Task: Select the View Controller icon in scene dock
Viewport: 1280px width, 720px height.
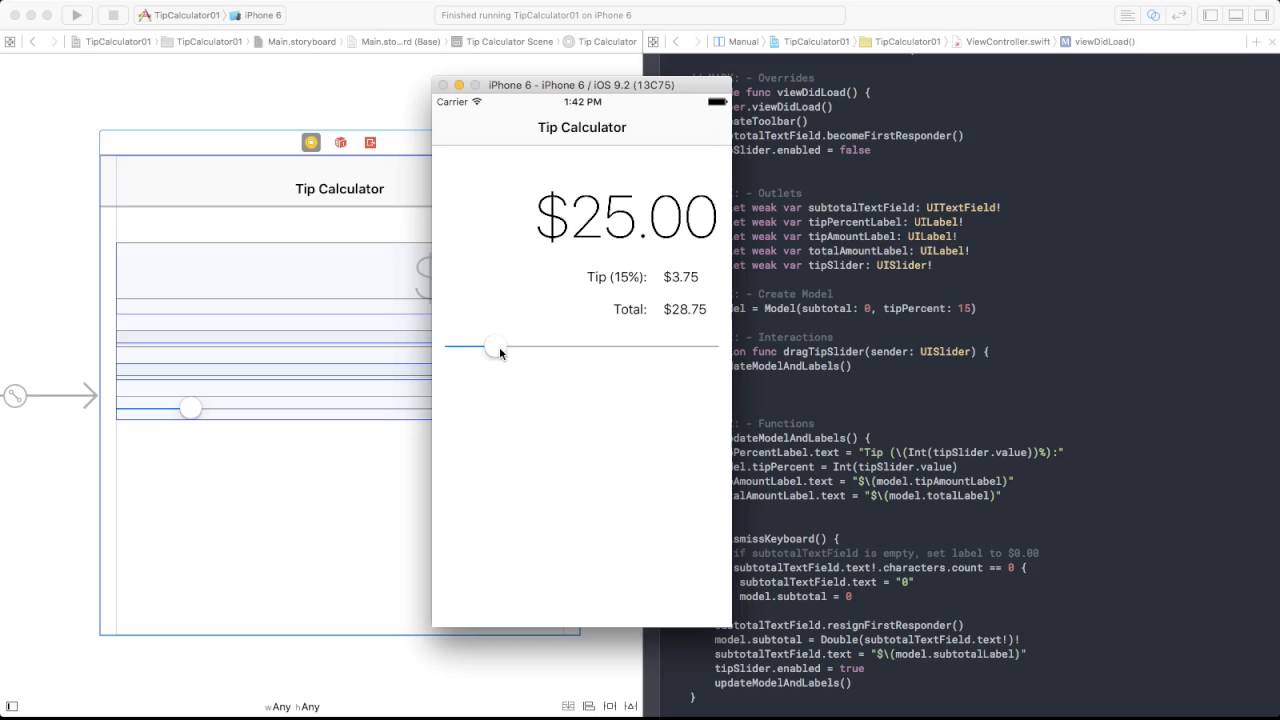Action: tap(311, 143)
